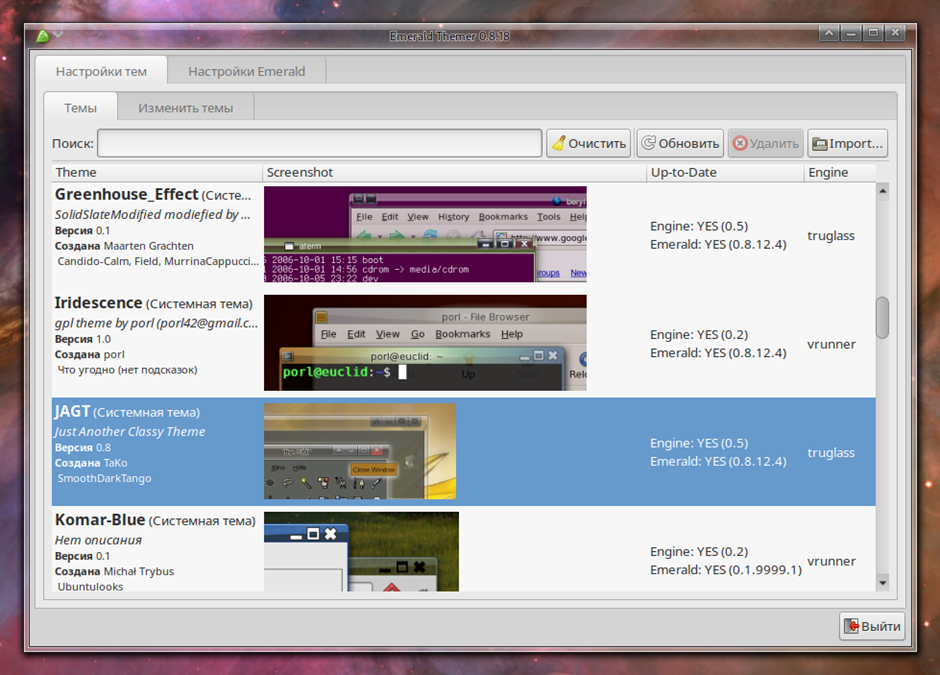Click the red cross icon on Удалить
This screenshot has height=675, width=940.
pyautogui.click(x=740, y=143)
